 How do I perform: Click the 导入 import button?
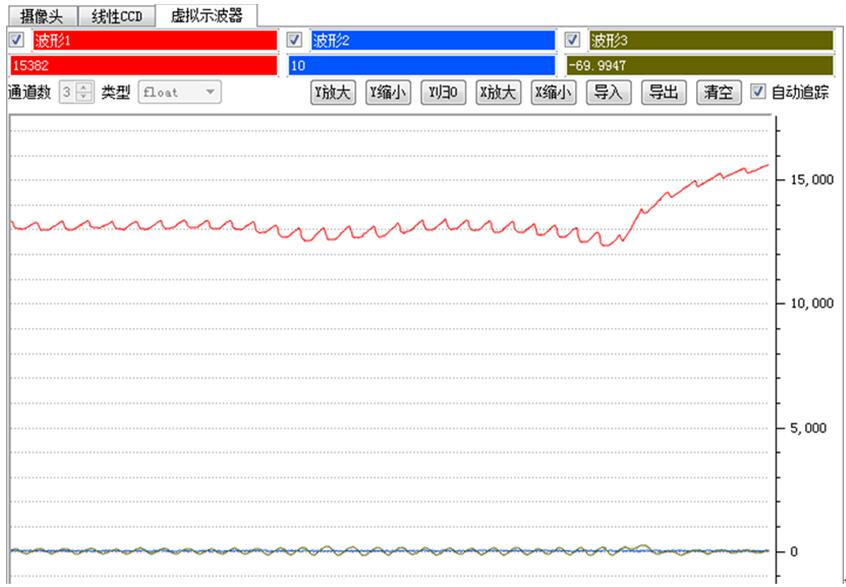[x=609, y=92]
